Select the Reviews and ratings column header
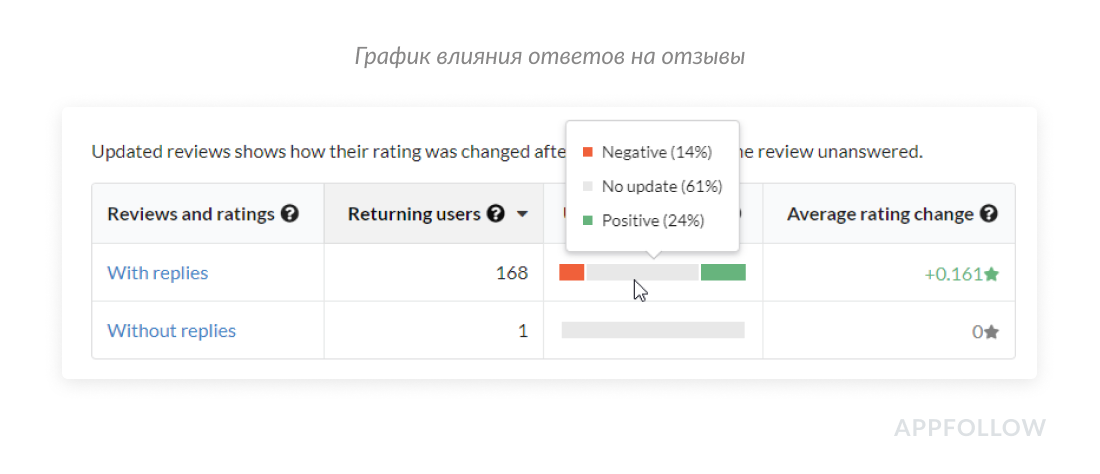 (191, 214)
